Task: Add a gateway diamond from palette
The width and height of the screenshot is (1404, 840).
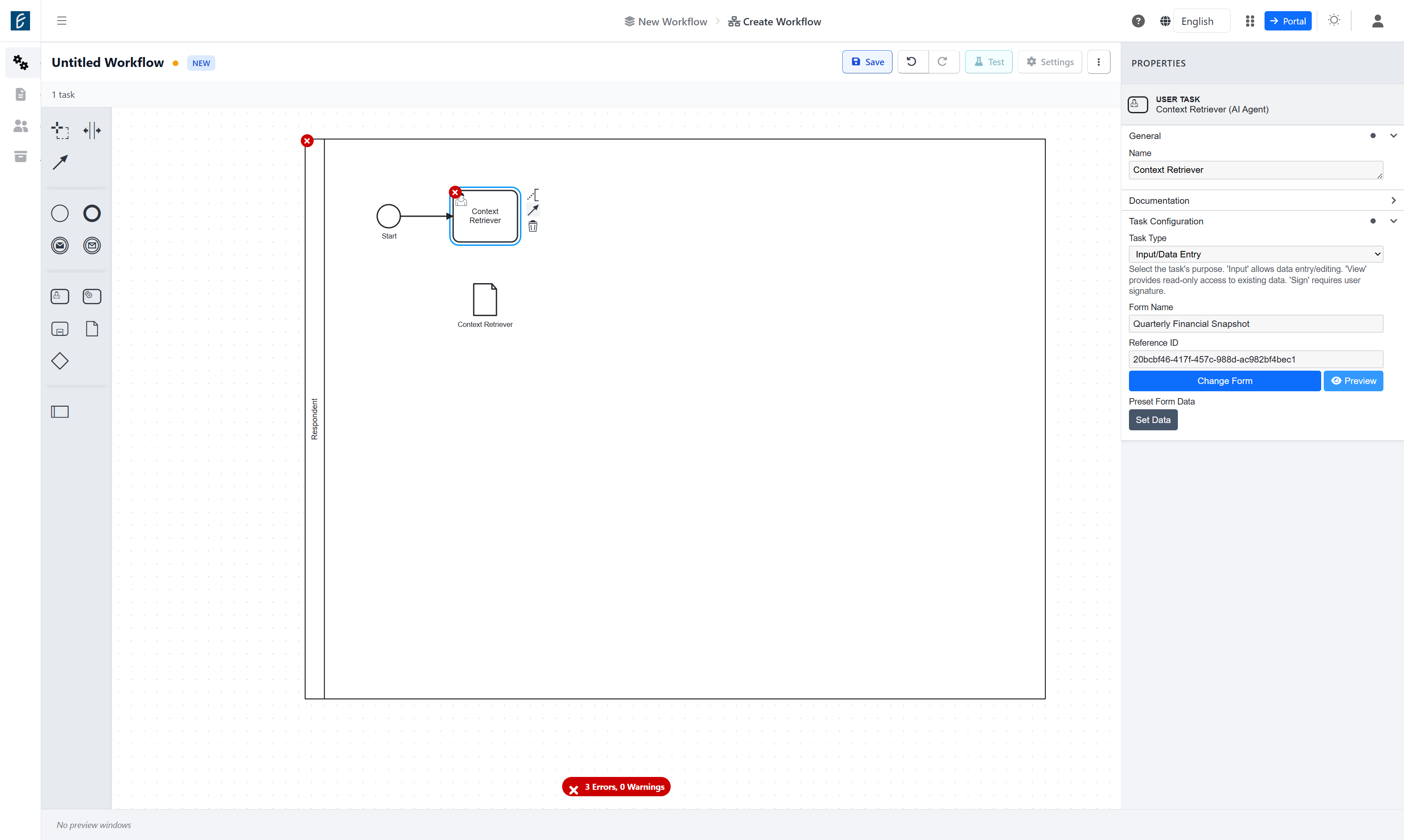Action: (x=60, y=361)
